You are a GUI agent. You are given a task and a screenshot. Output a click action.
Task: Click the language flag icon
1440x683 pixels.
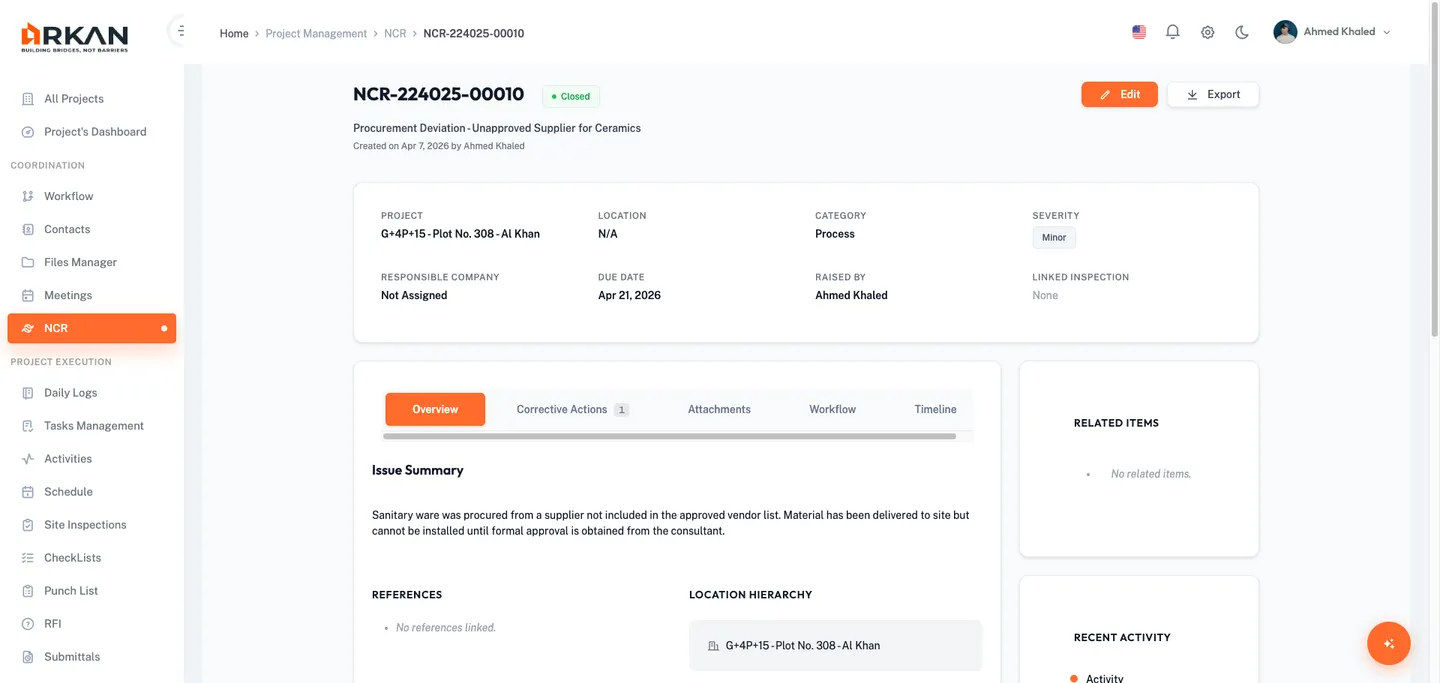1139,32
